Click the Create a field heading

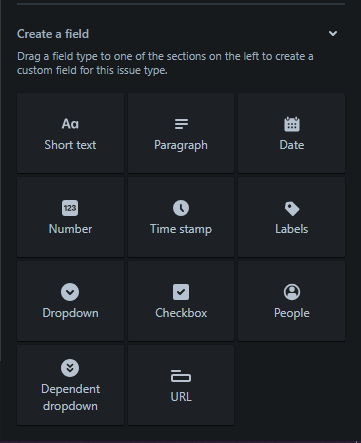coord(53,34)
